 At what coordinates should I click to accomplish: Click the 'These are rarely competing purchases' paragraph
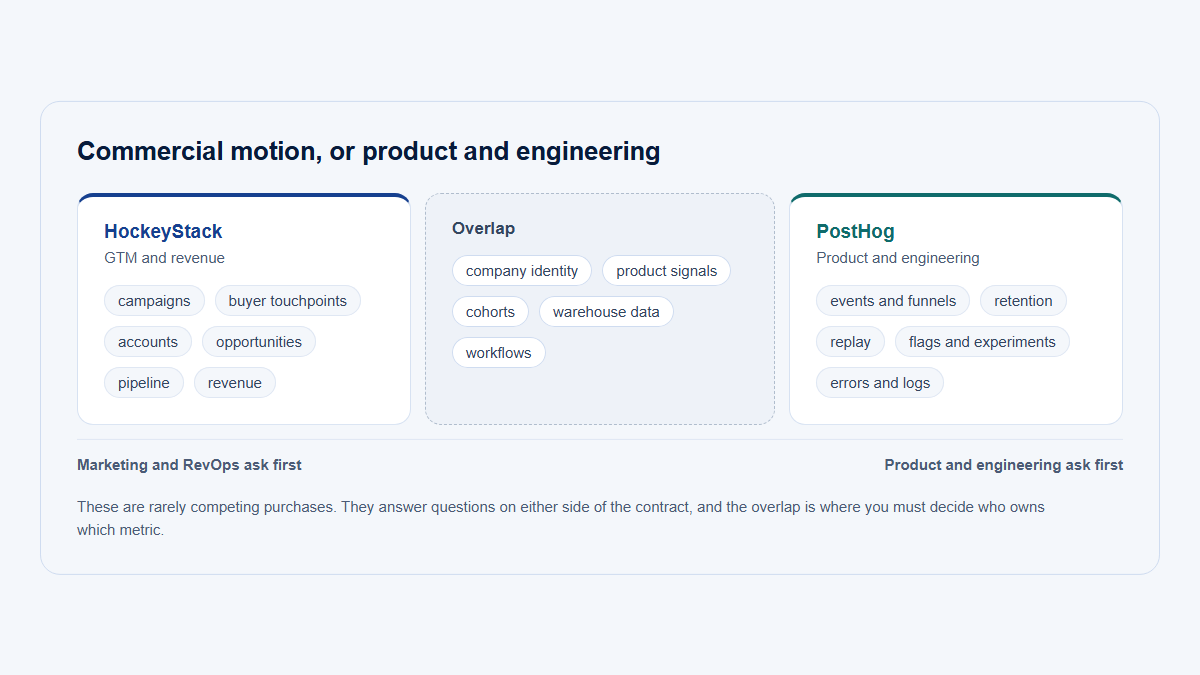click(561, 519)
